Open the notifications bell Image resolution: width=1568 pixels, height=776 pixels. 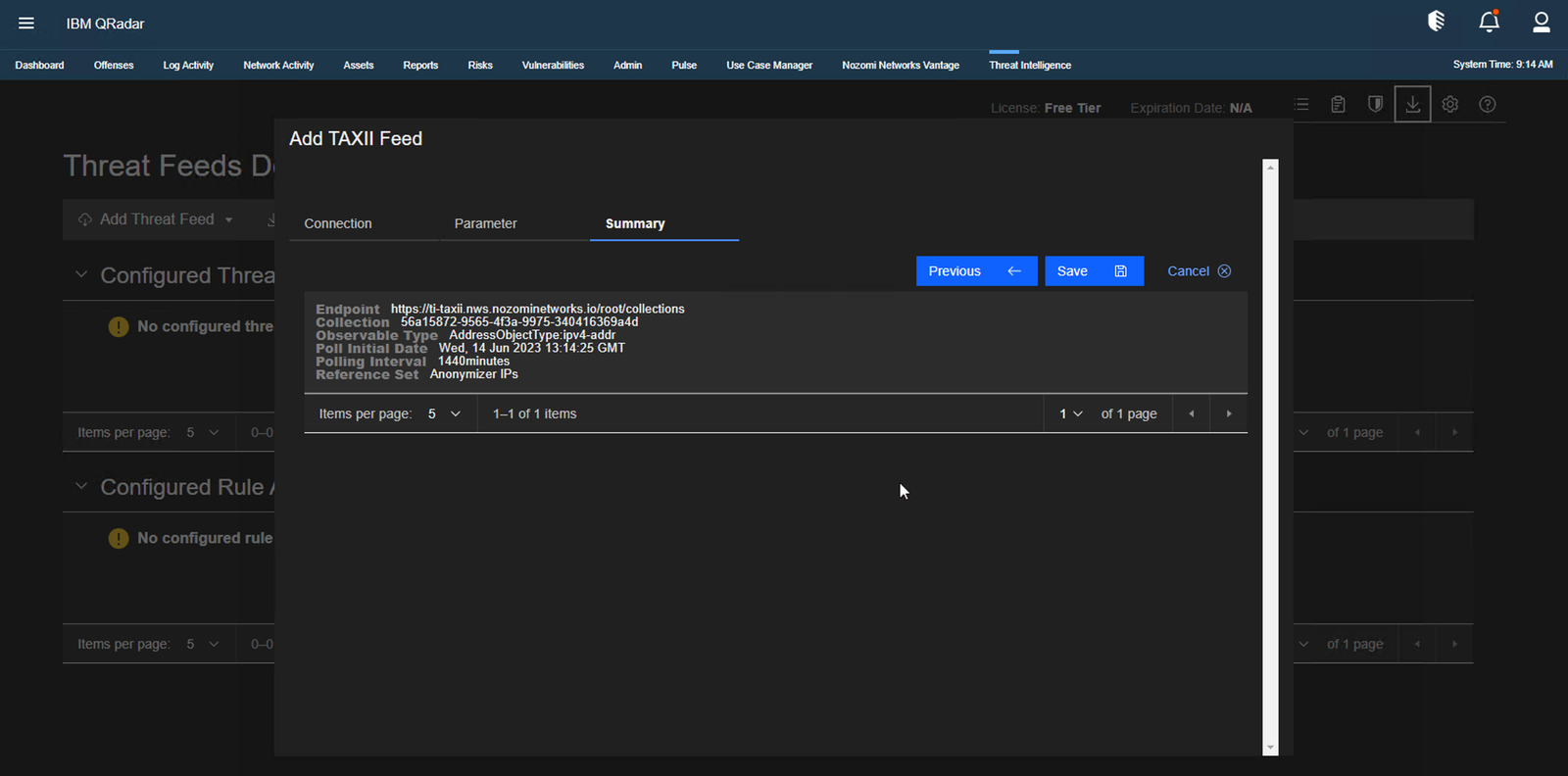(x=1489, y=22)
